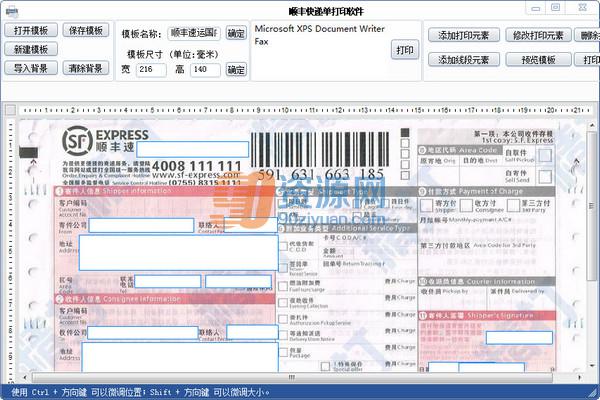600x400 pixels.
Task: Confirm the template size with 确定
Action: click(x=236, y=70)
